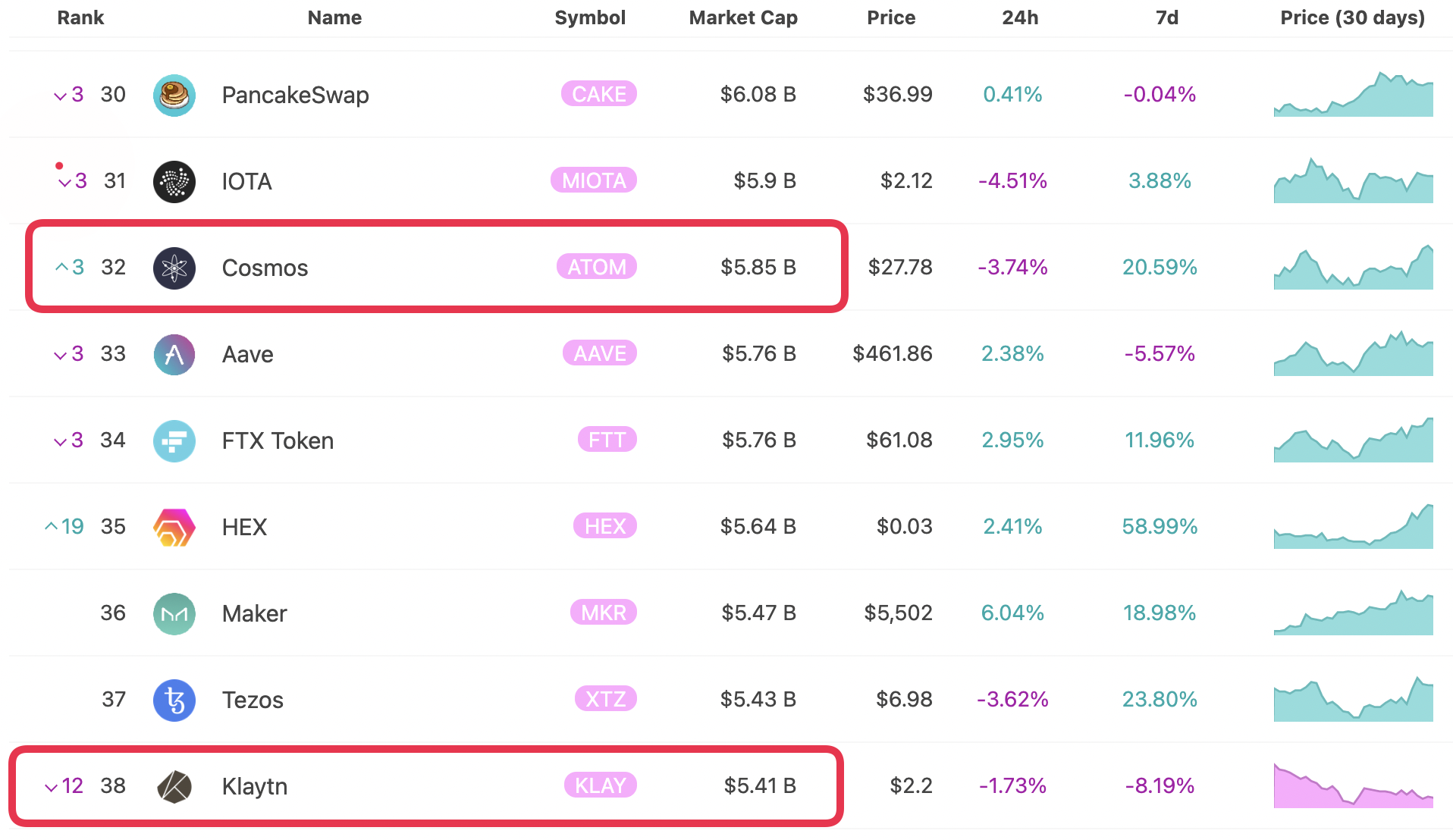Screen dimensions: 1453x840
Task: Open the Aave coin icon
Action: coord(174,354)
